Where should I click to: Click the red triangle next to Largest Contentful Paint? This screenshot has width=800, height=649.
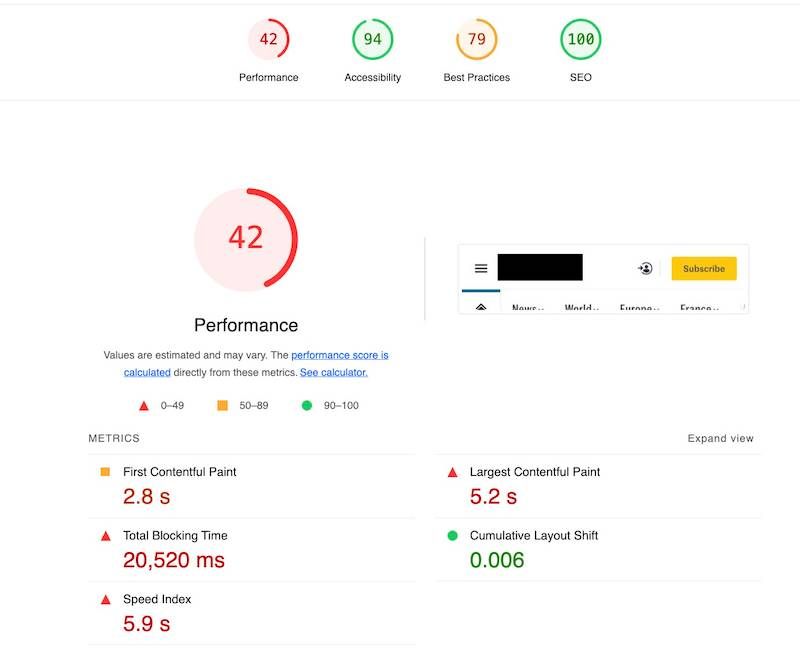coord(455,472)
